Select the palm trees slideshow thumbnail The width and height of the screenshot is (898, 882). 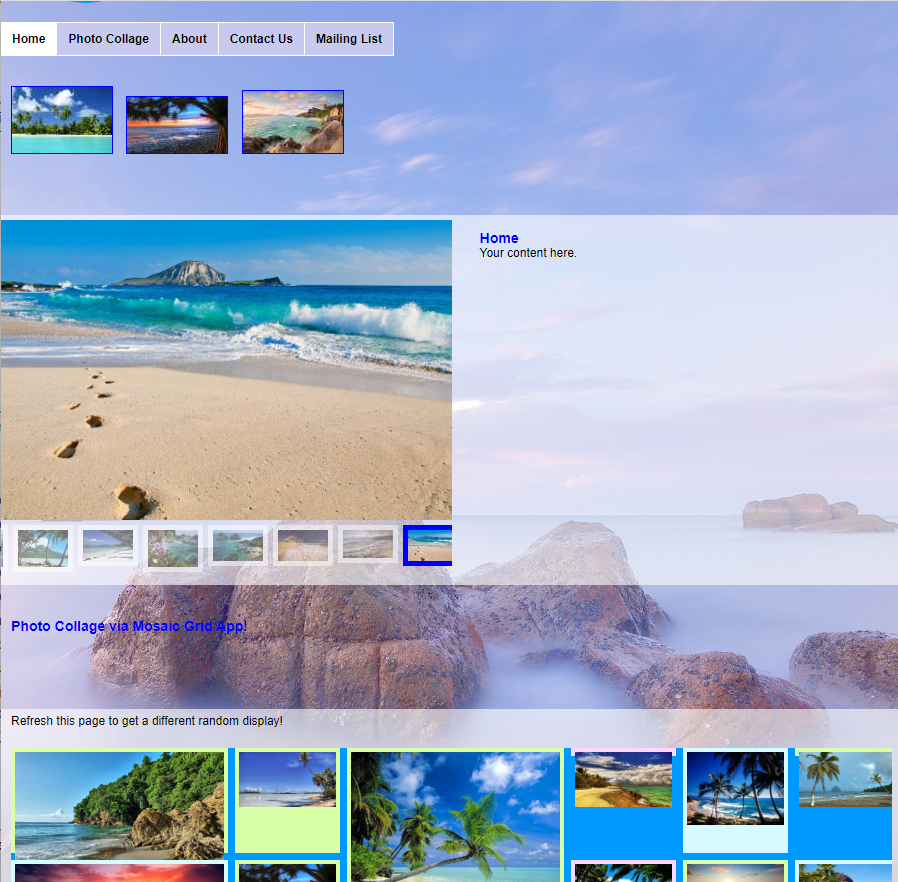43,547
